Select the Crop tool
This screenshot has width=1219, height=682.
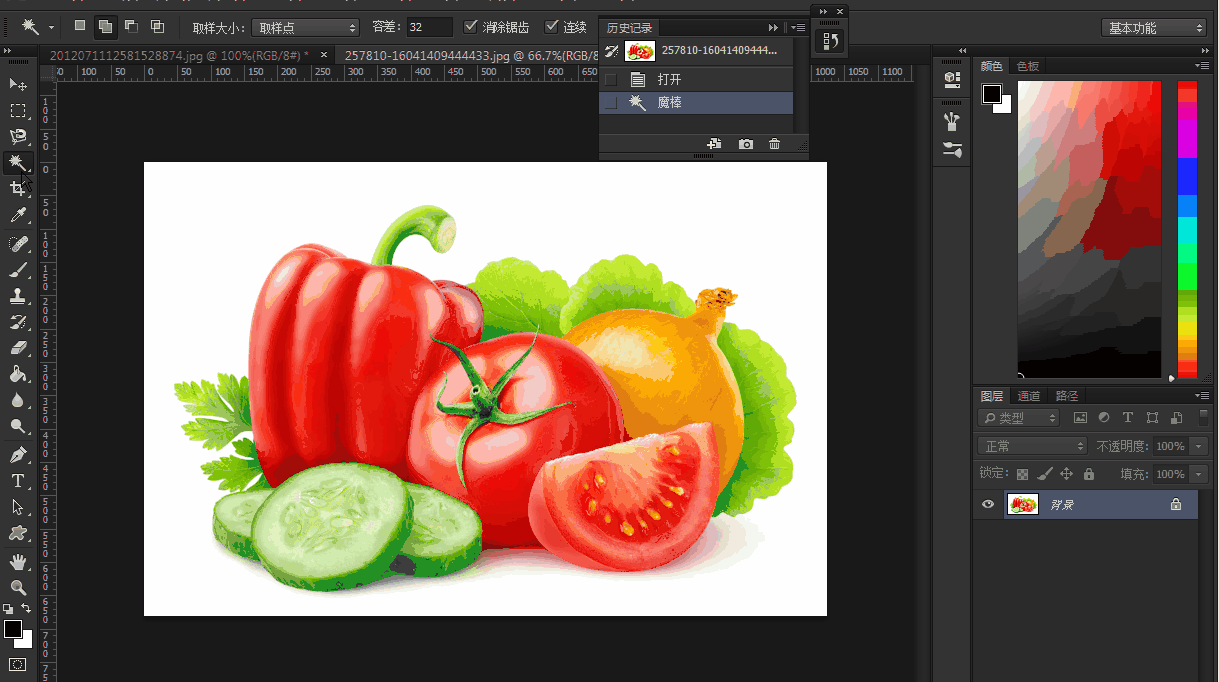(x=17, y=189)
